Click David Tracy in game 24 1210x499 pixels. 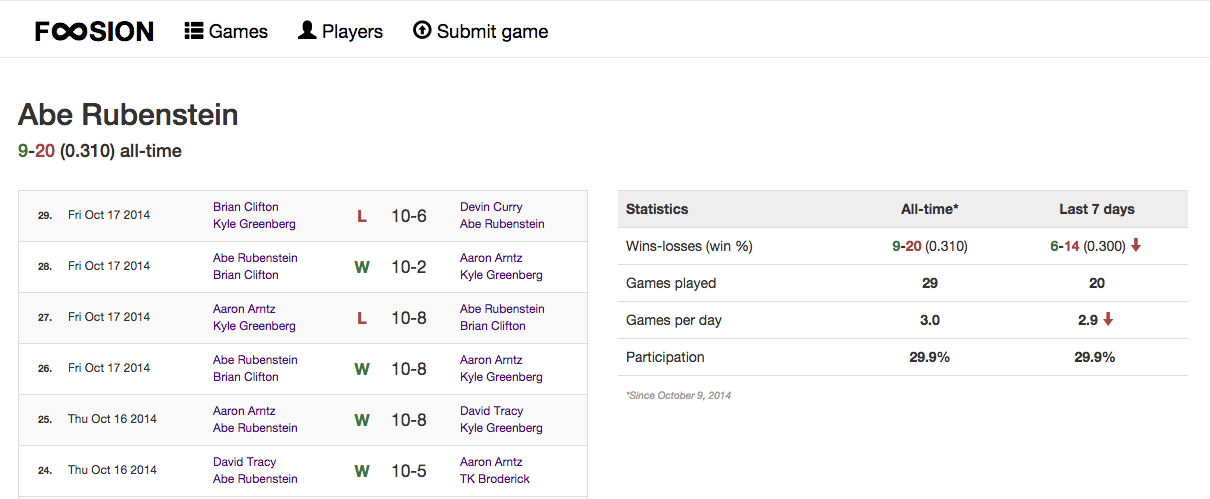[x=244, y=462]
